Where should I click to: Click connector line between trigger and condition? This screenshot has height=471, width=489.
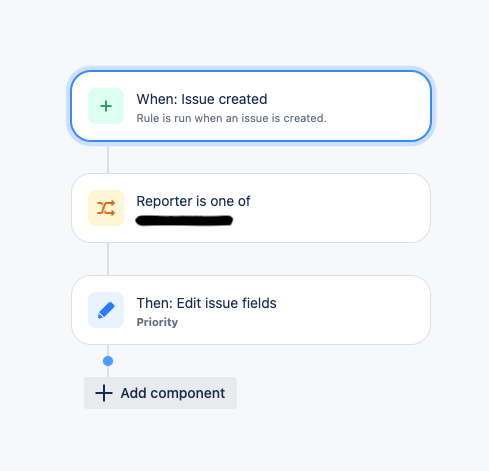[x=108, y=158]
